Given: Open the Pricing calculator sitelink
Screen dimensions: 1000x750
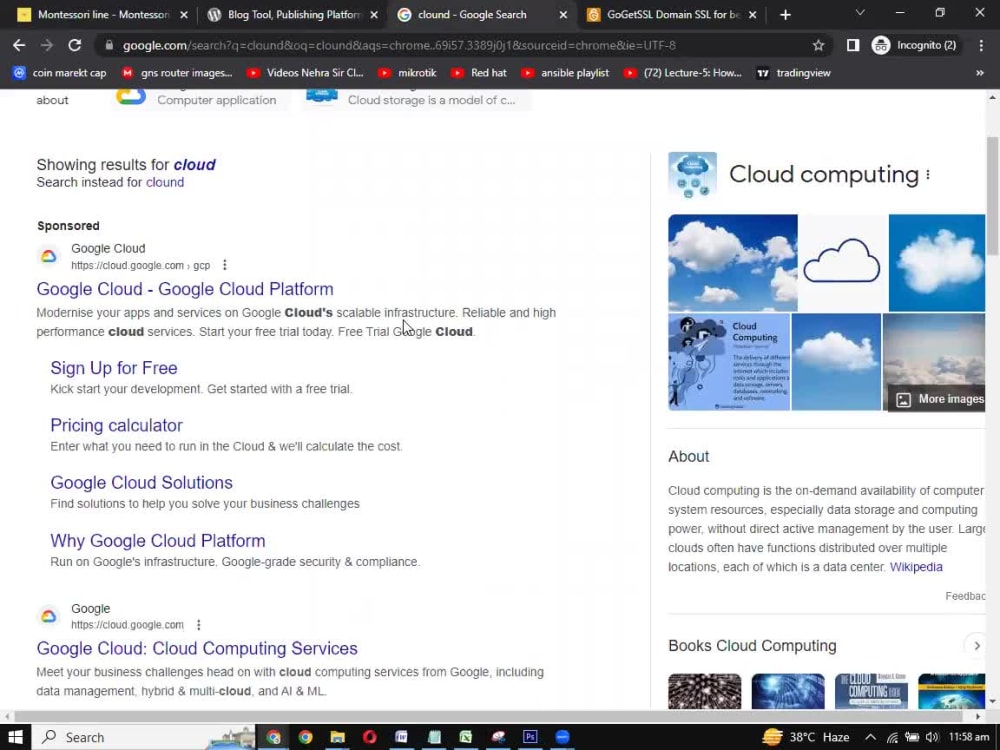Looking at the screenshot, I should [x=116, y=425].
